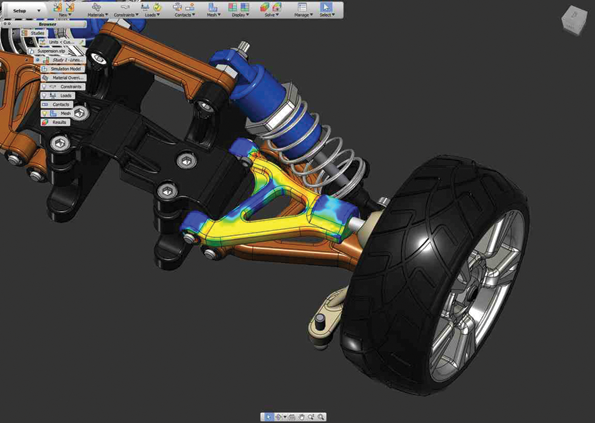Select the Study 1 tree item

[x=60, y=60]
